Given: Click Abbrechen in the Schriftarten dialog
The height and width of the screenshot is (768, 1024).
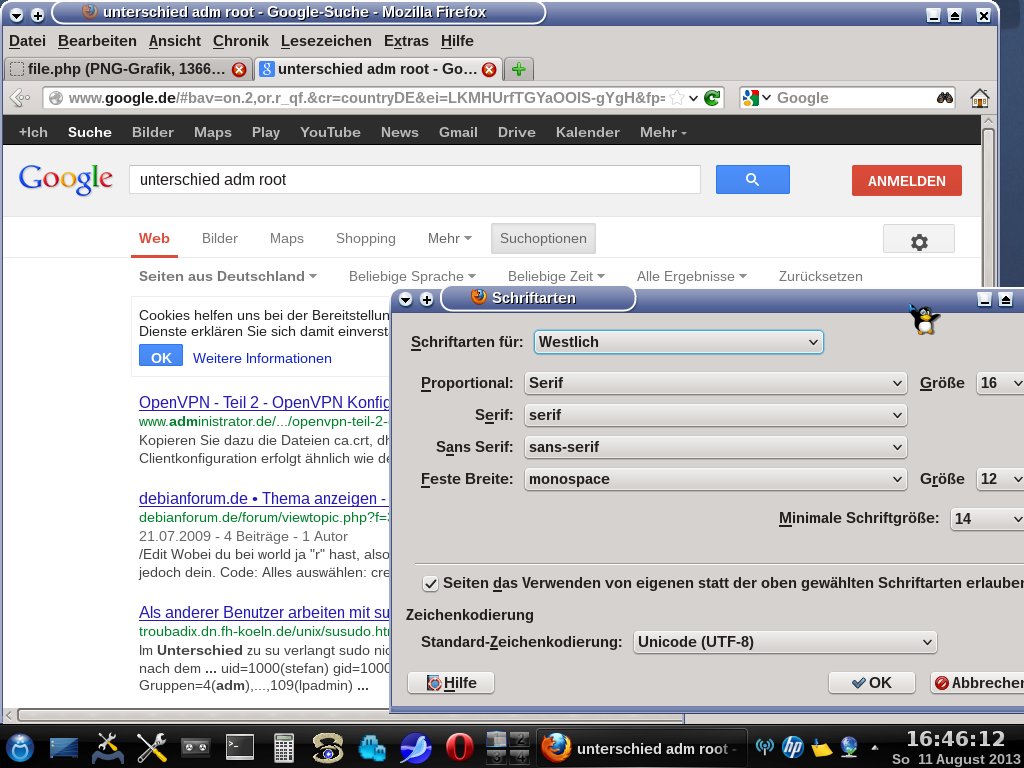Looking at the screenshot, I should [977, 683].
